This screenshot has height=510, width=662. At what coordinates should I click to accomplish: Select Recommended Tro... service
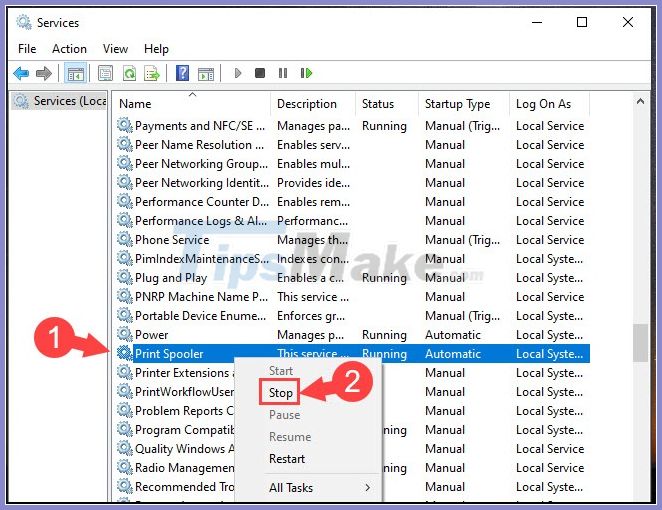click(x=184, y=487)
